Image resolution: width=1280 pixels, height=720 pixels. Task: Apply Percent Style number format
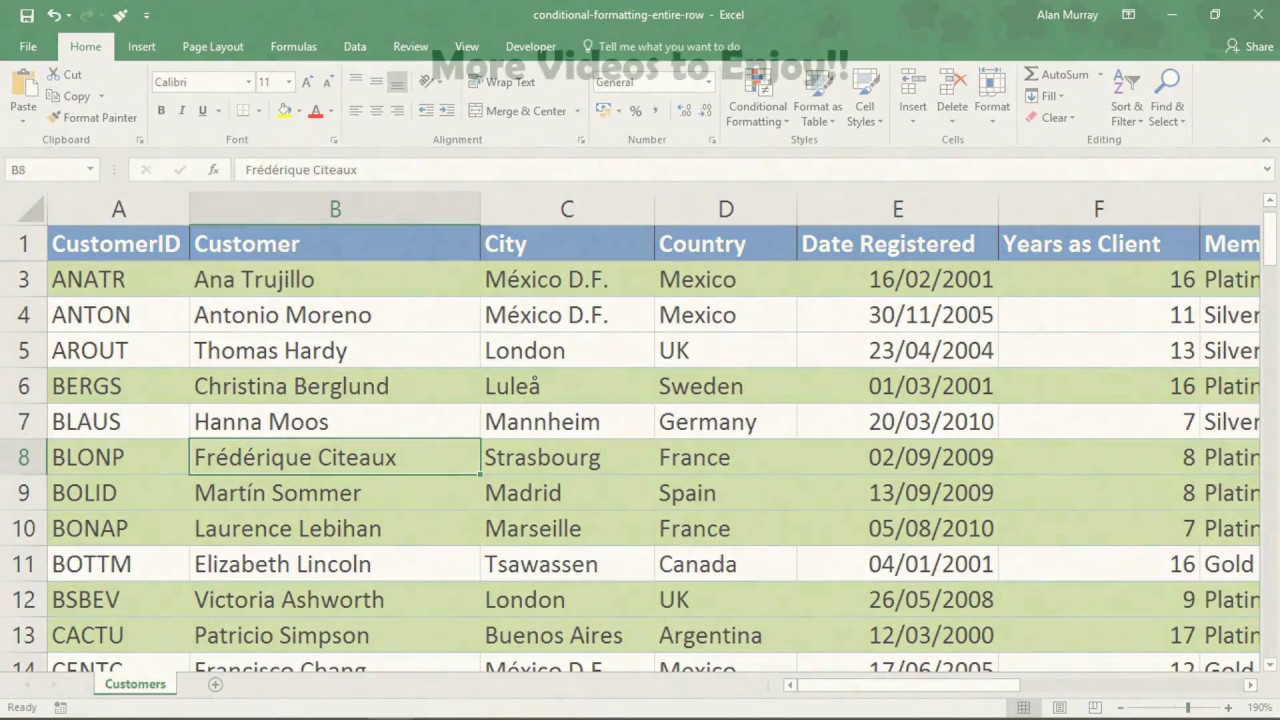pyautogui.click(x=636, y=111)
